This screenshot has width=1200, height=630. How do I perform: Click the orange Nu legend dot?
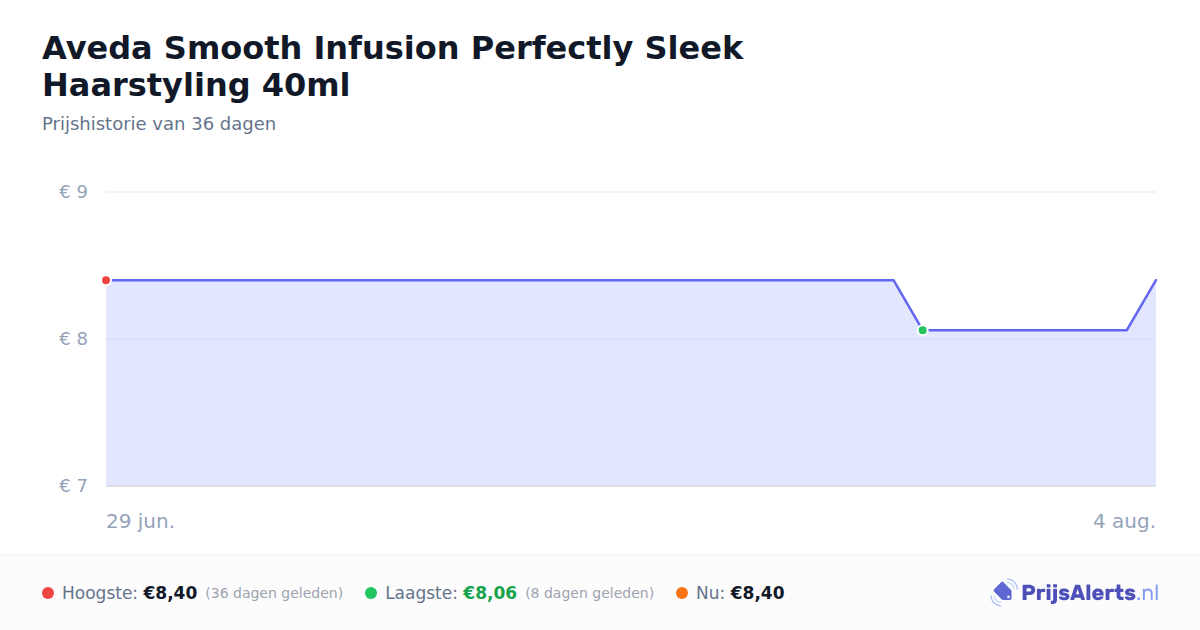[x=682, y=593]
